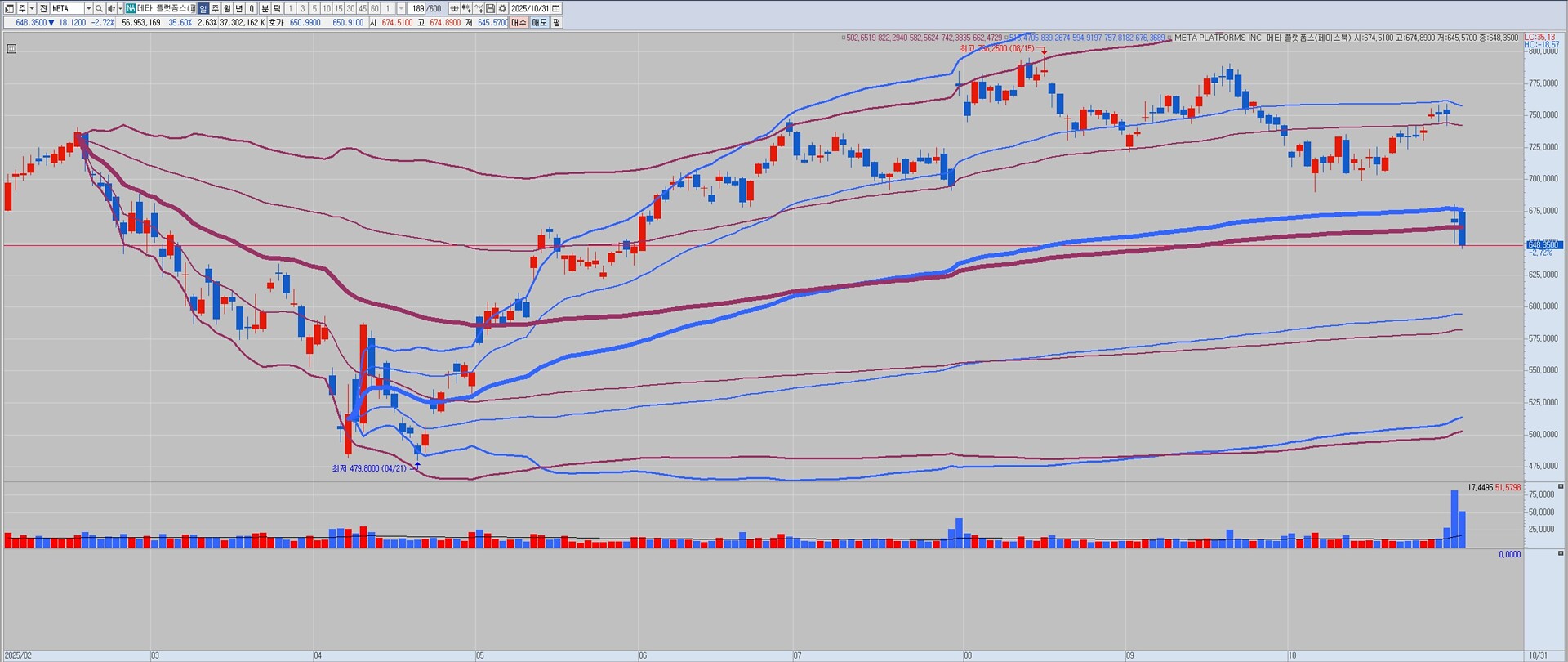The image size is (1568, 662).
Task: Switch to minute (분) chart tab
Action: pos(265,8)
